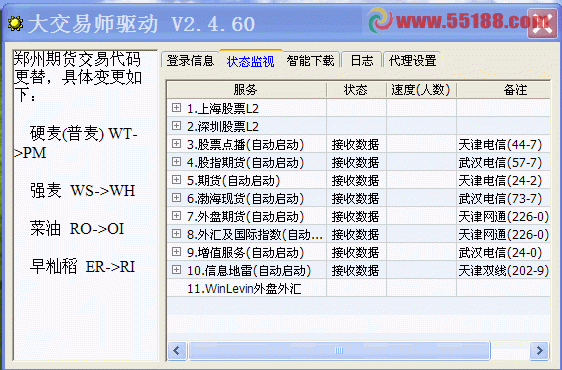Click the 强麦 WS->WH notice line
The height and width of the screenshot is (370, 562).
(x=82, y=190)
